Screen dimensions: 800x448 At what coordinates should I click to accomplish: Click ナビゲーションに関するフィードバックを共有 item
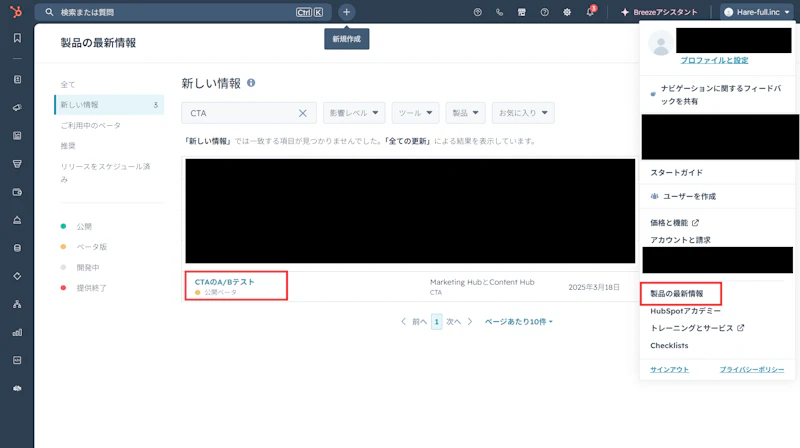click(x=716, y=95)
